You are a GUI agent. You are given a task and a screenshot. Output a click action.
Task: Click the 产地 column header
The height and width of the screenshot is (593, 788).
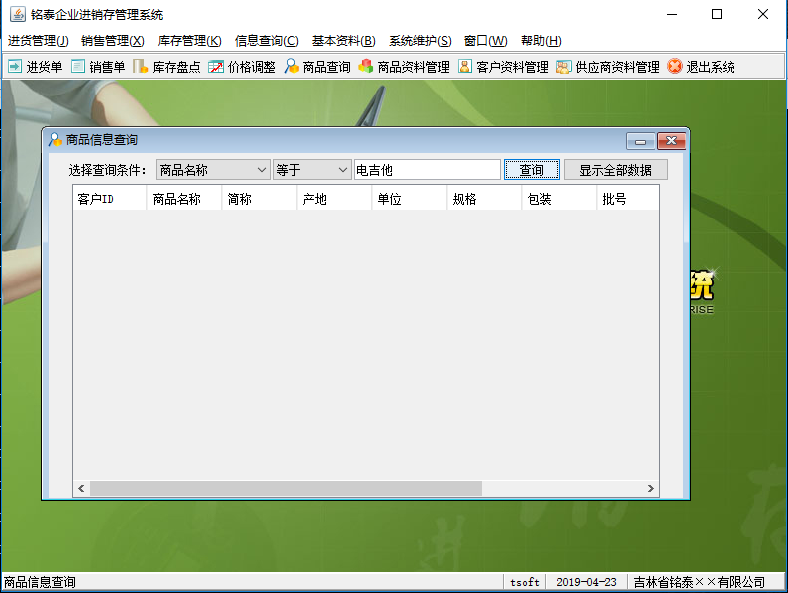click(x=334, y=199)
